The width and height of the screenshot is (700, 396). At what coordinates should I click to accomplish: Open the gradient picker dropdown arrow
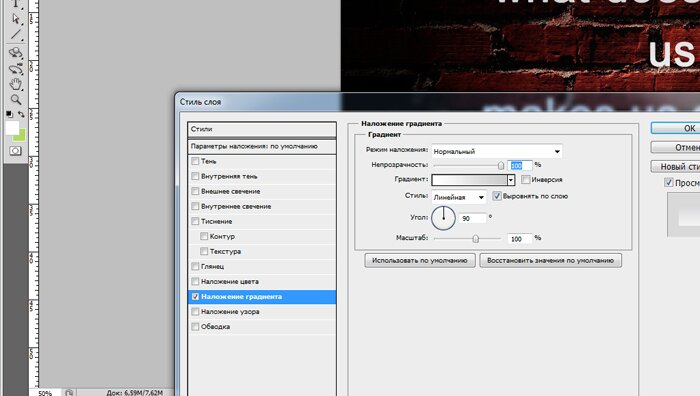pos(511,179)
